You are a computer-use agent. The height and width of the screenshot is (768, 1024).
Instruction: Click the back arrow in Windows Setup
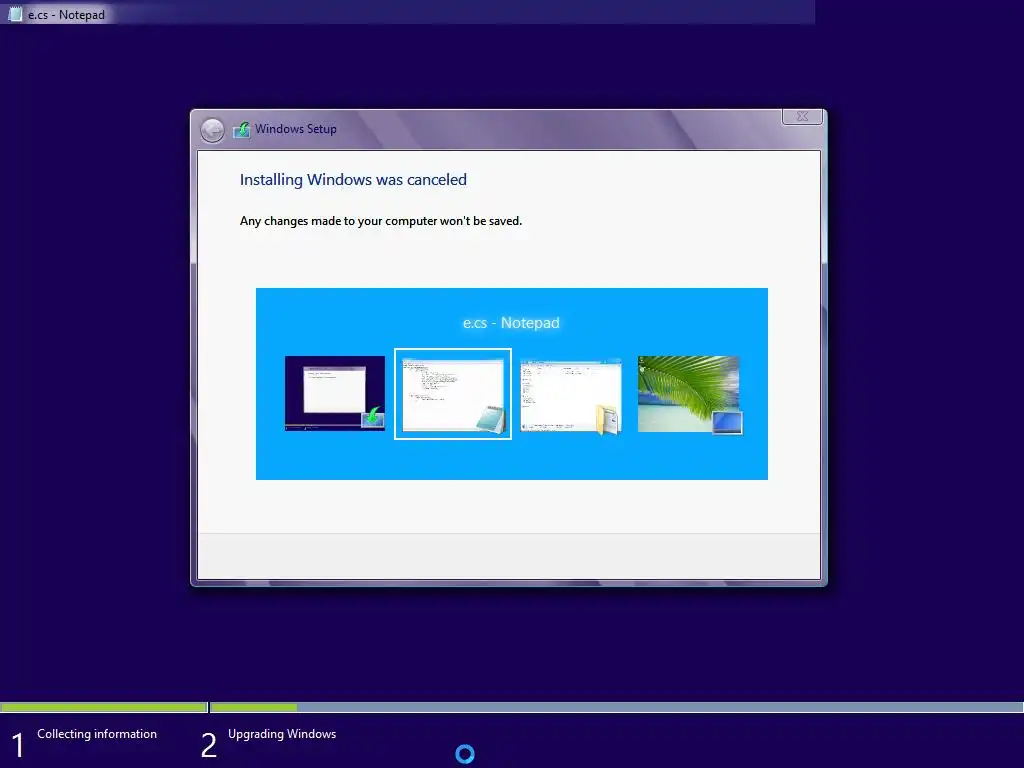coord(212,130)
